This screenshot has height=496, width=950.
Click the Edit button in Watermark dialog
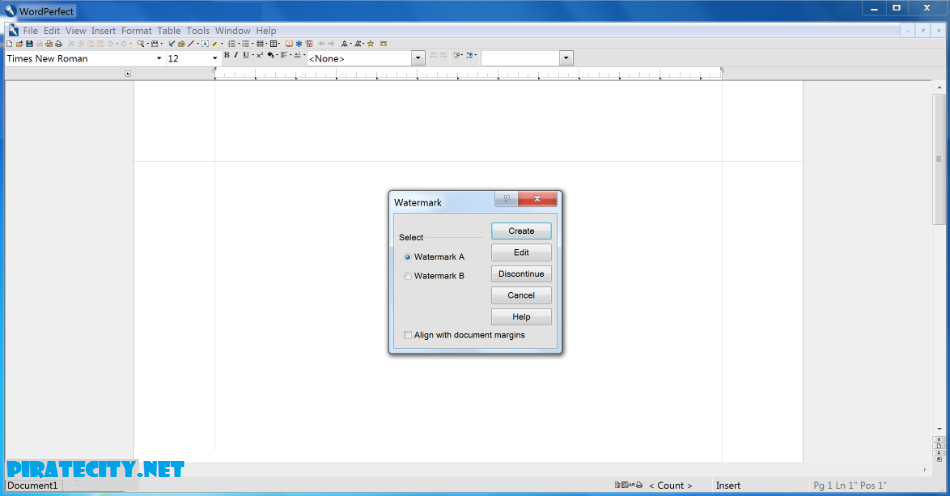(x=521, y=253)
